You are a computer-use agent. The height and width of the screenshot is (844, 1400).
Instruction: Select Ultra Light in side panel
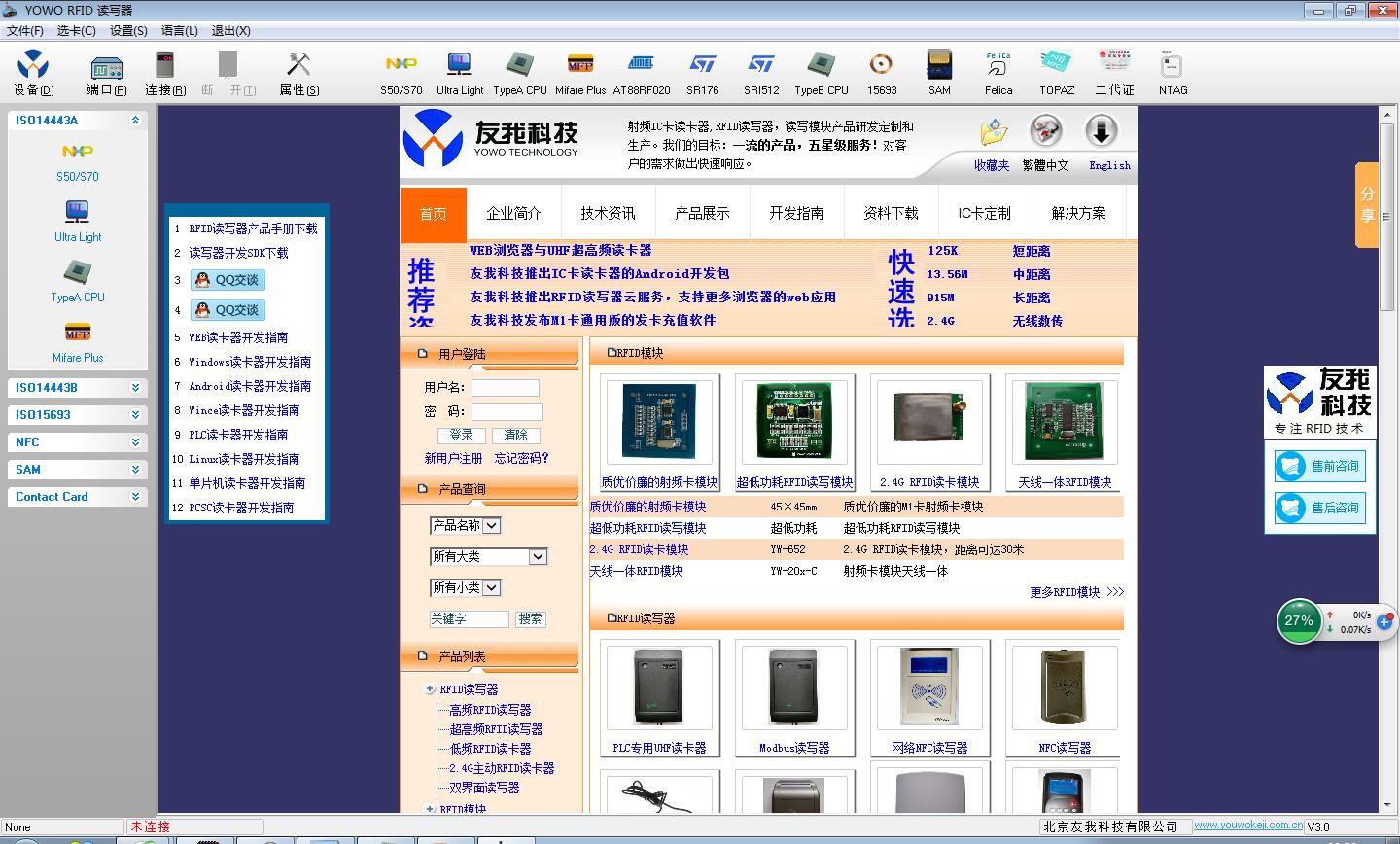pos(78,222)
